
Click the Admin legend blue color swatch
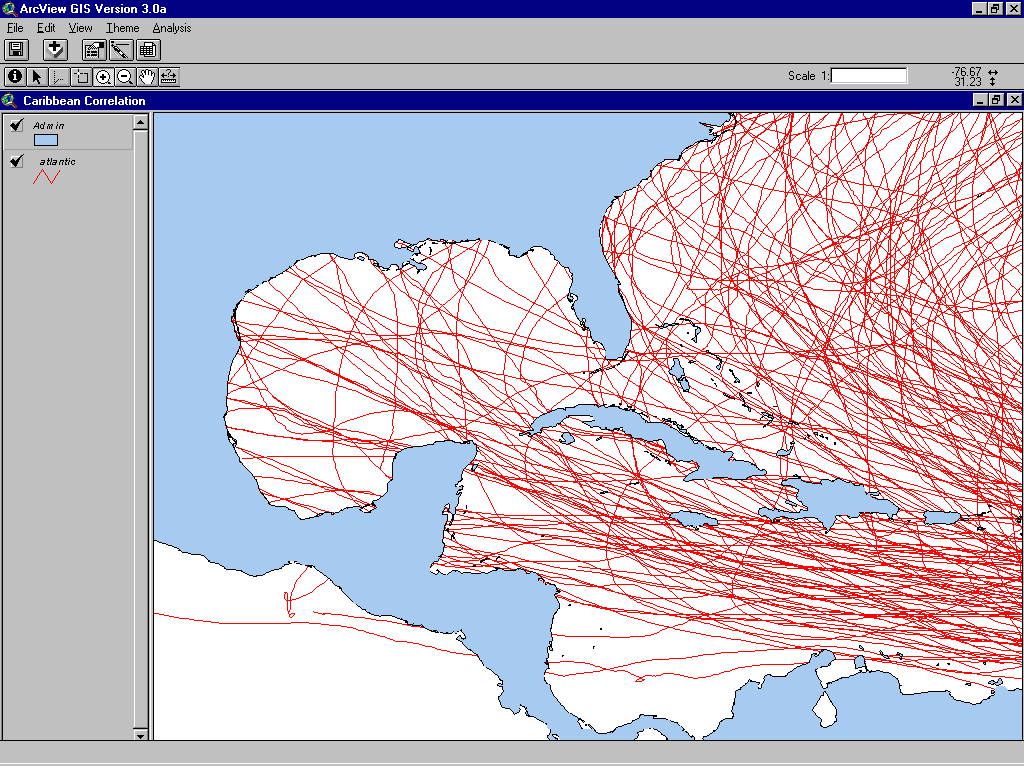[46, 140]
